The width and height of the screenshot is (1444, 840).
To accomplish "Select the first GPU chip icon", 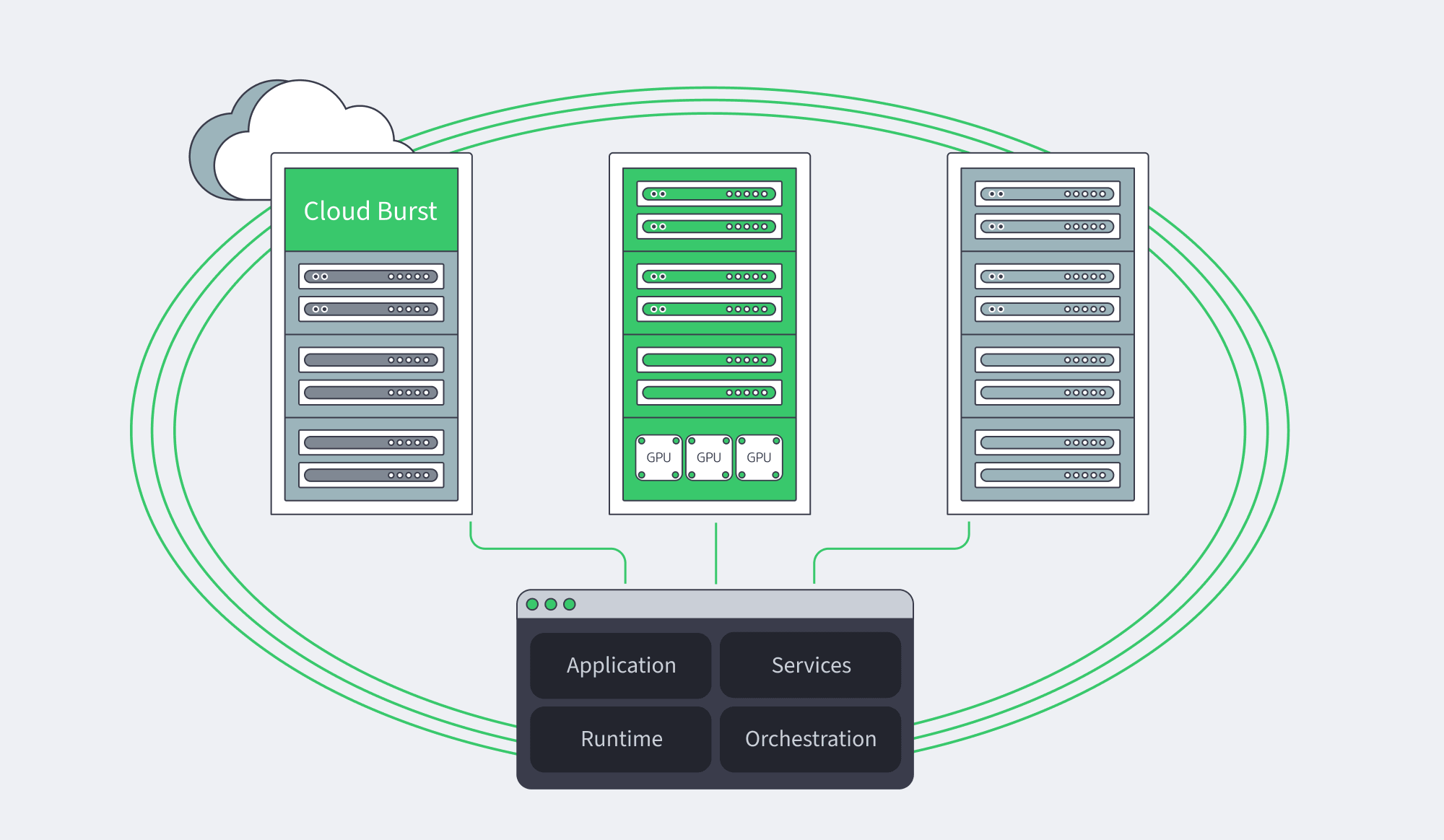I will tap(658, 458).
